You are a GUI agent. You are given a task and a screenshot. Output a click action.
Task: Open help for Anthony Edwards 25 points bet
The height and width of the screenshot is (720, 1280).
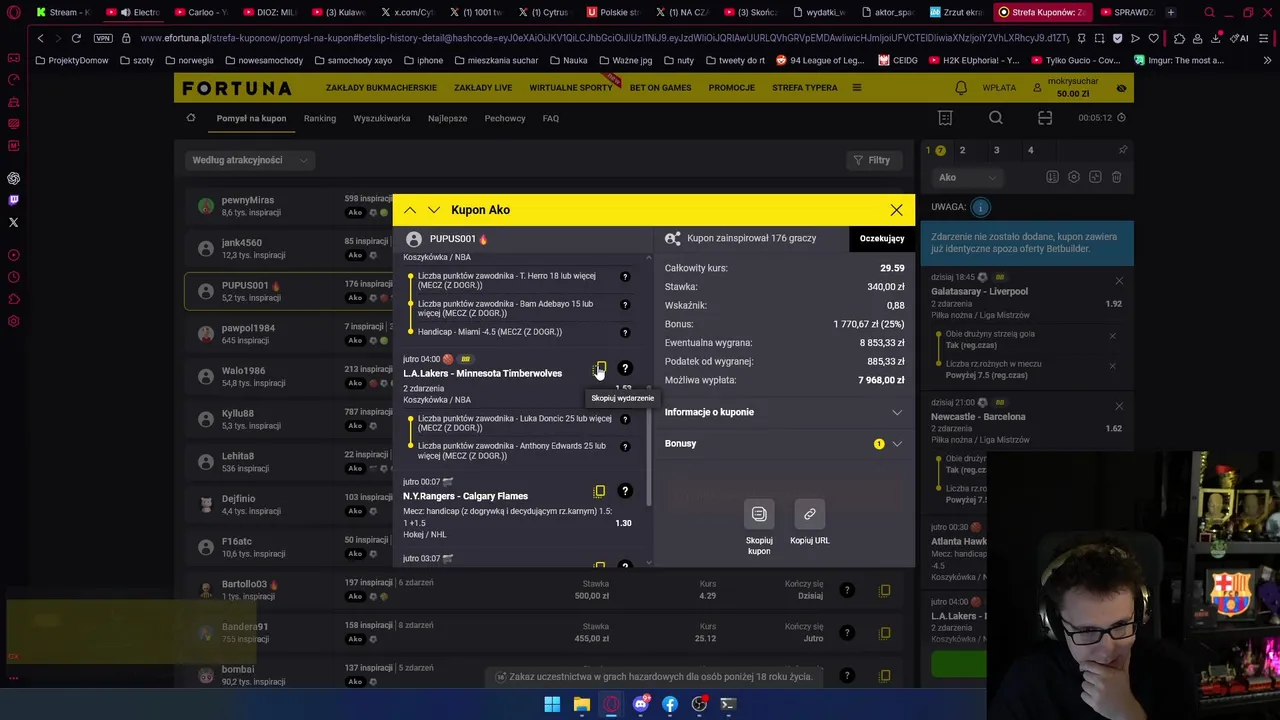(x=625, y=447)
